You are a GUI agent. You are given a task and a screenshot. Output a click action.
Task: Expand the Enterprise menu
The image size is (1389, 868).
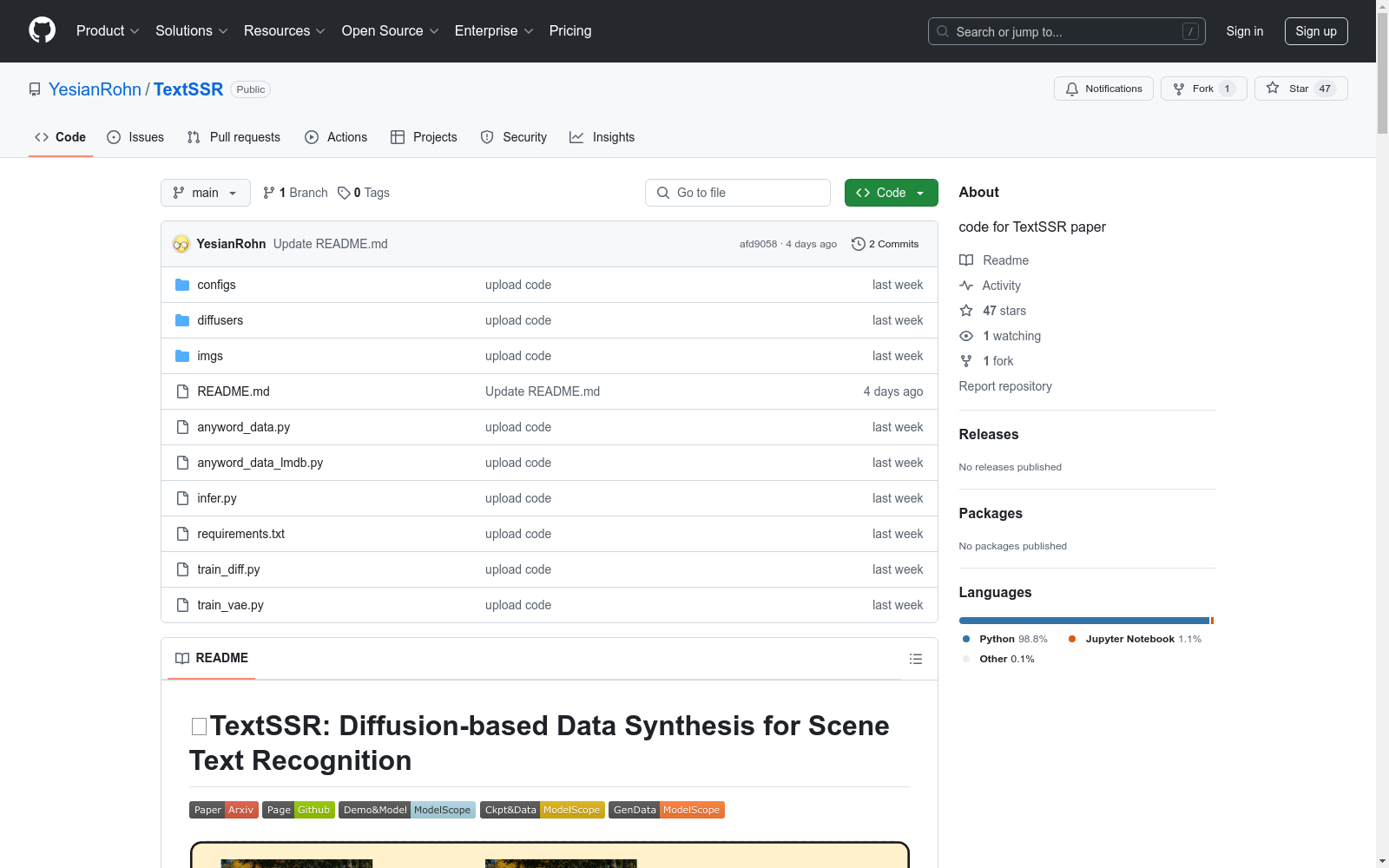pyautogui.click(x=494, y=31)
